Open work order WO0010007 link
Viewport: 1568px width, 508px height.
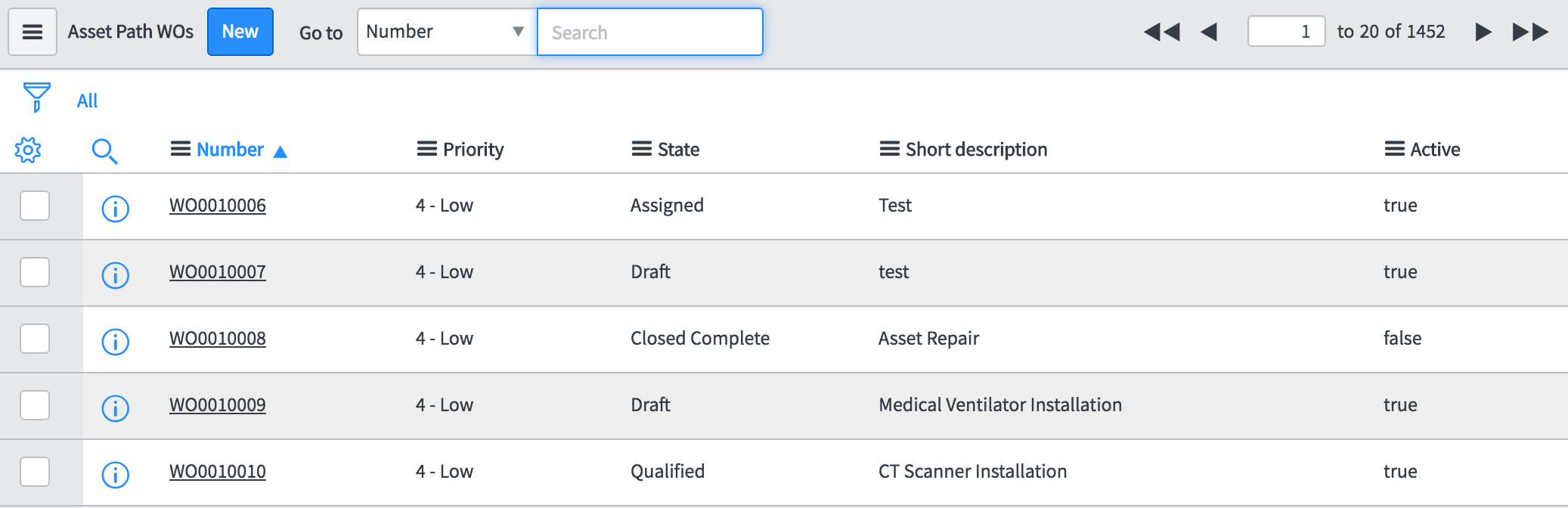[218, 272]
